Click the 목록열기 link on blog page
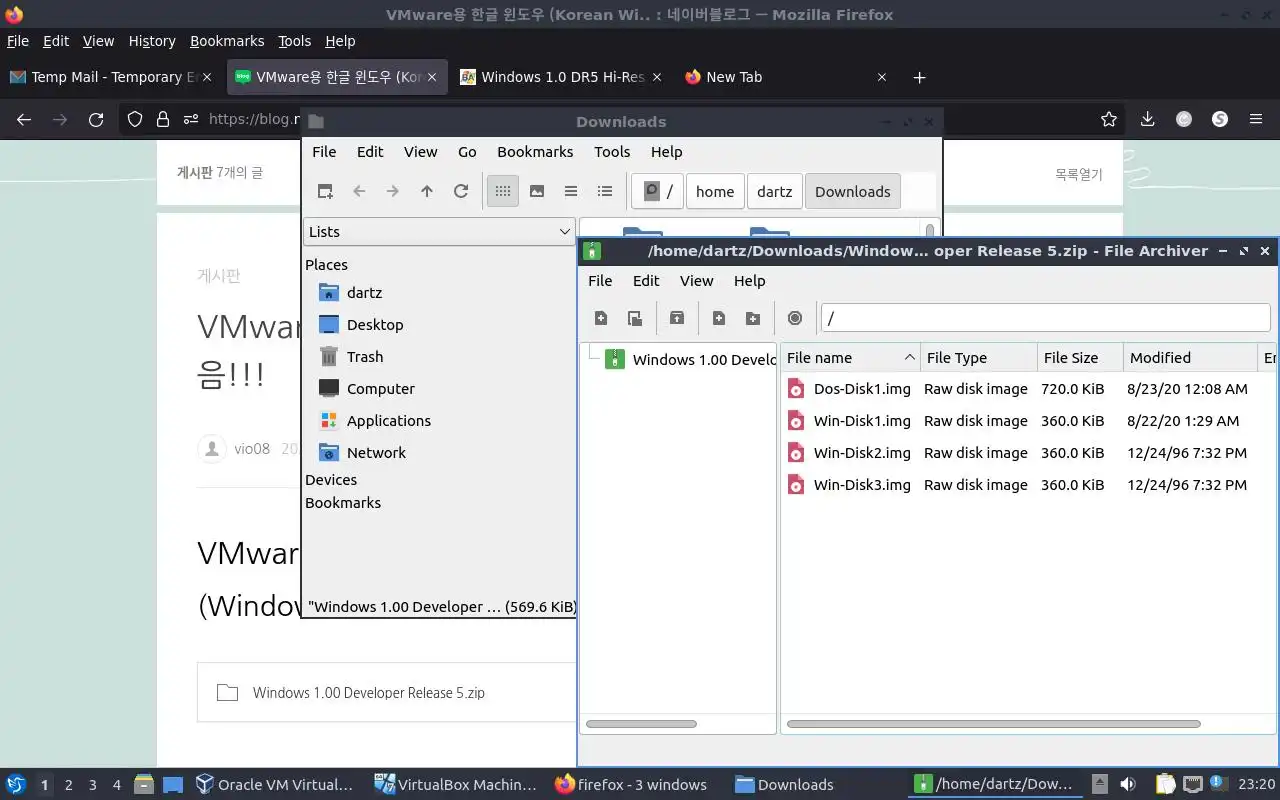Viewport: 1280px width, 800px height. tap(1078, 174)
